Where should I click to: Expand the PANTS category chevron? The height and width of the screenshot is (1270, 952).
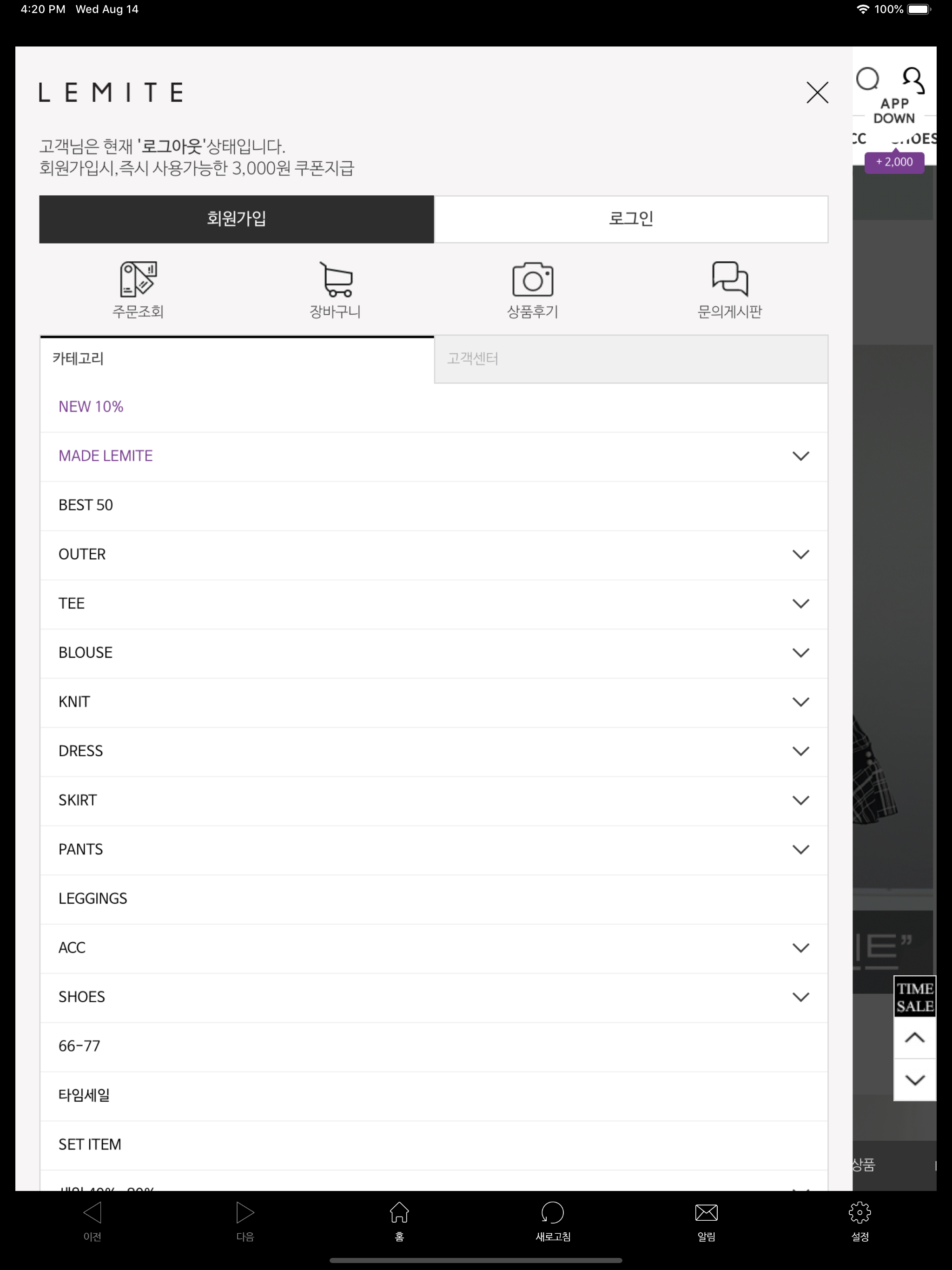tap(800, 849)
